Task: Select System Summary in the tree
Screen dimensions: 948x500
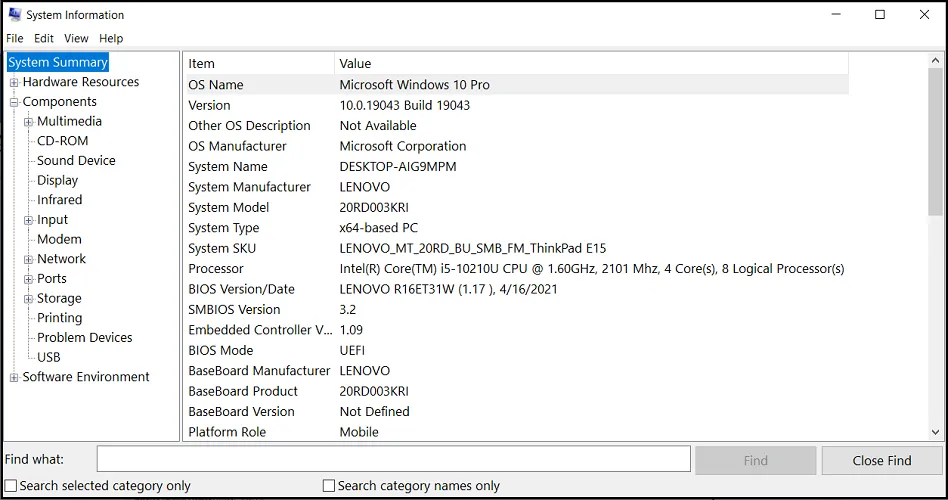Action: (x=58, y=62)
